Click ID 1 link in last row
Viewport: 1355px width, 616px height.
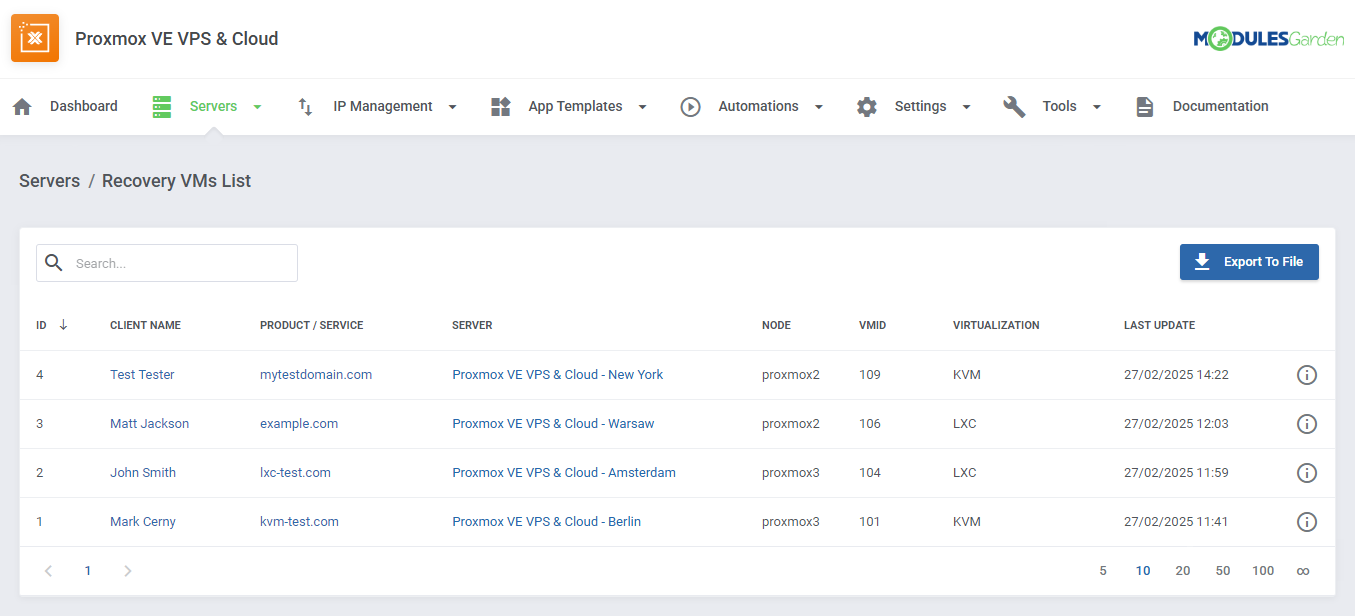coord(40,522)
